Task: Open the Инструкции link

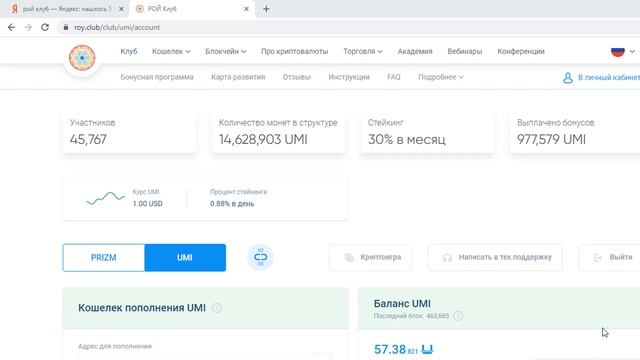Action: coord(349,77)
